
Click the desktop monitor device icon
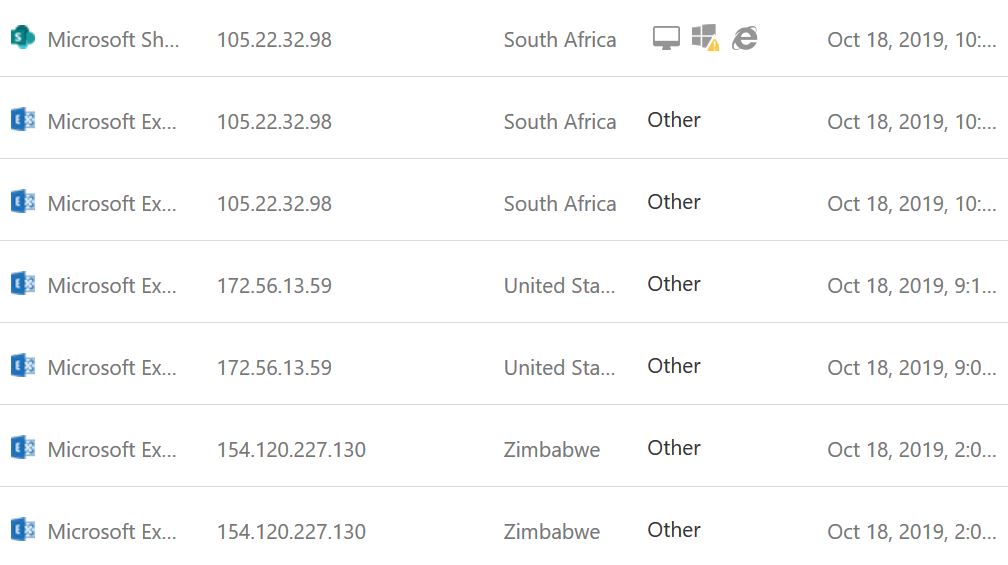[x=666, y=38]
